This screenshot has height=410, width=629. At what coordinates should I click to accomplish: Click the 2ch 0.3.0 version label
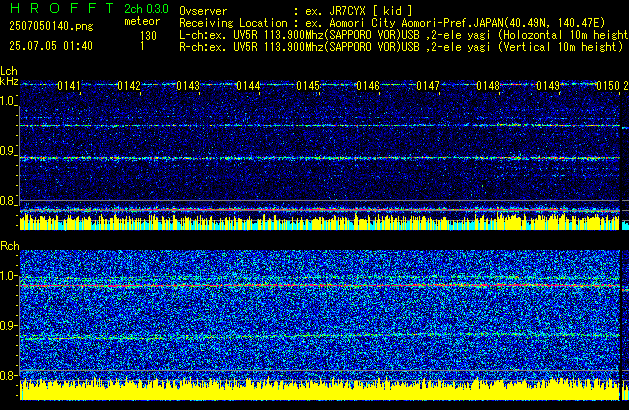click(x=146, y=9)
